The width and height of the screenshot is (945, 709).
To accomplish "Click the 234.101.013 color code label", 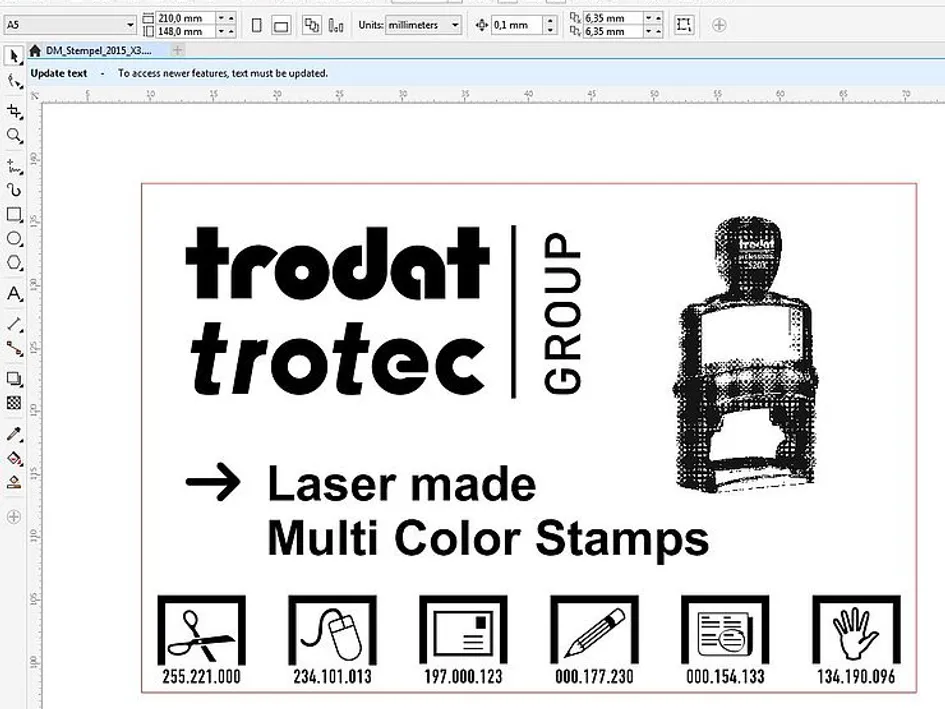I will point(333,676).
